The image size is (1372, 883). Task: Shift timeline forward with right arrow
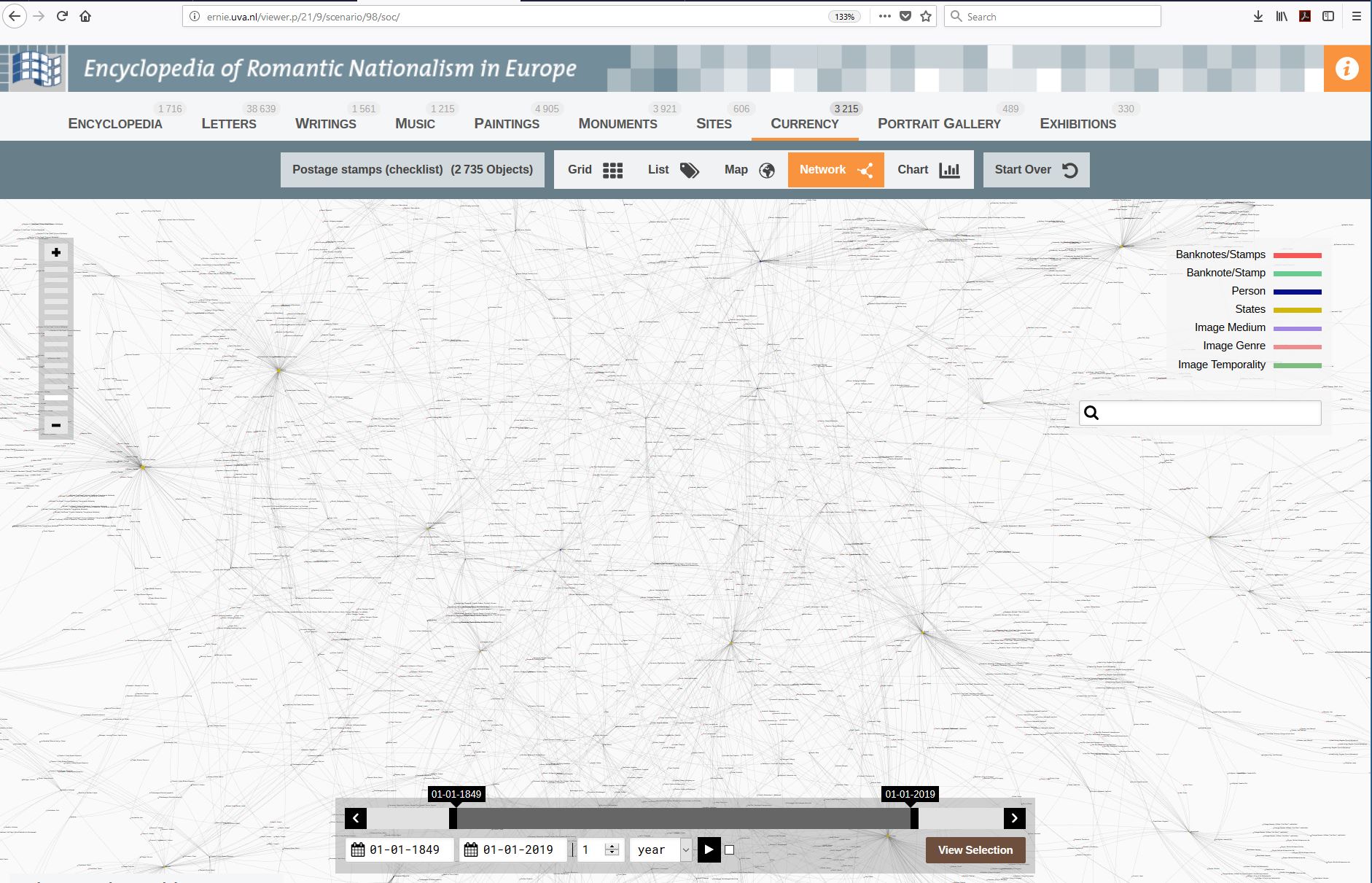tap(1014, 818)
